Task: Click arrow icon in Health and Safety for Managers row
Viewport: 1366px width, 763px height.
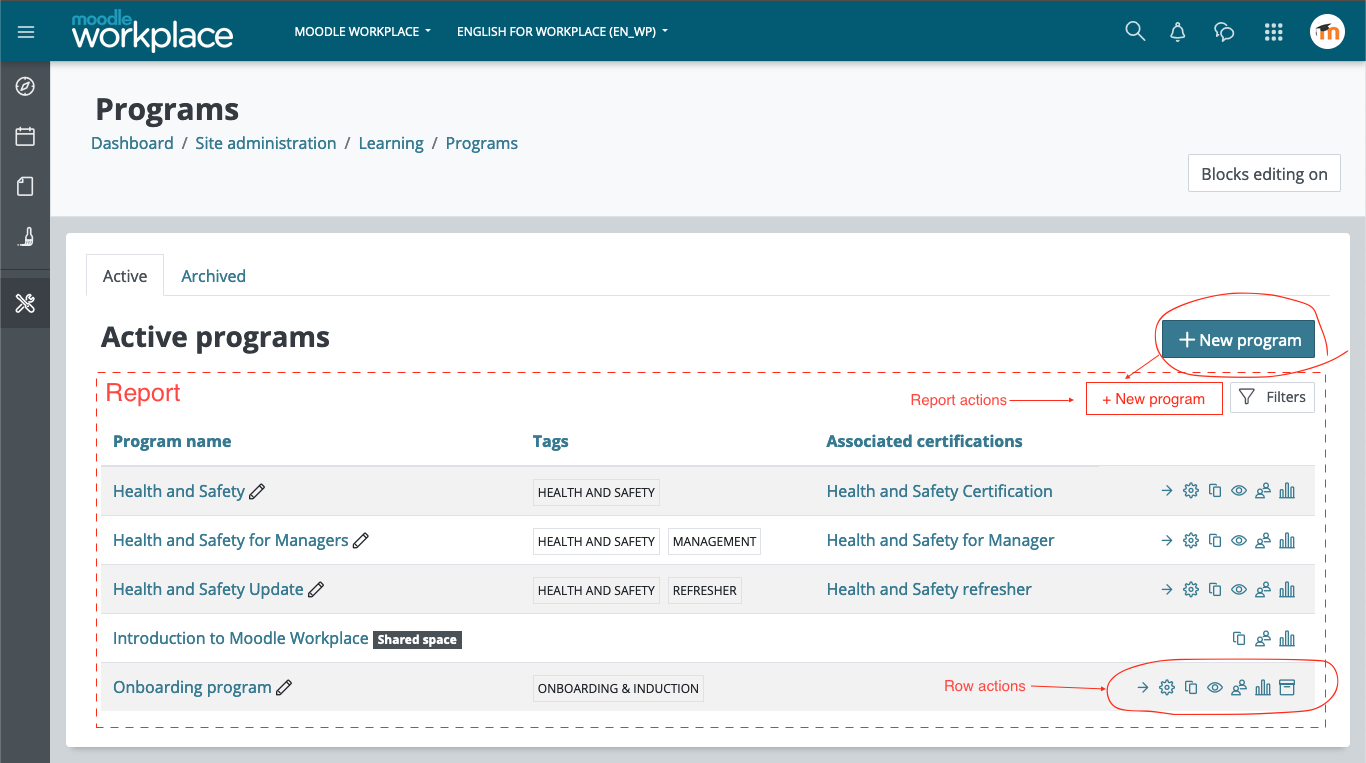Action: (x=1167, y=540)
